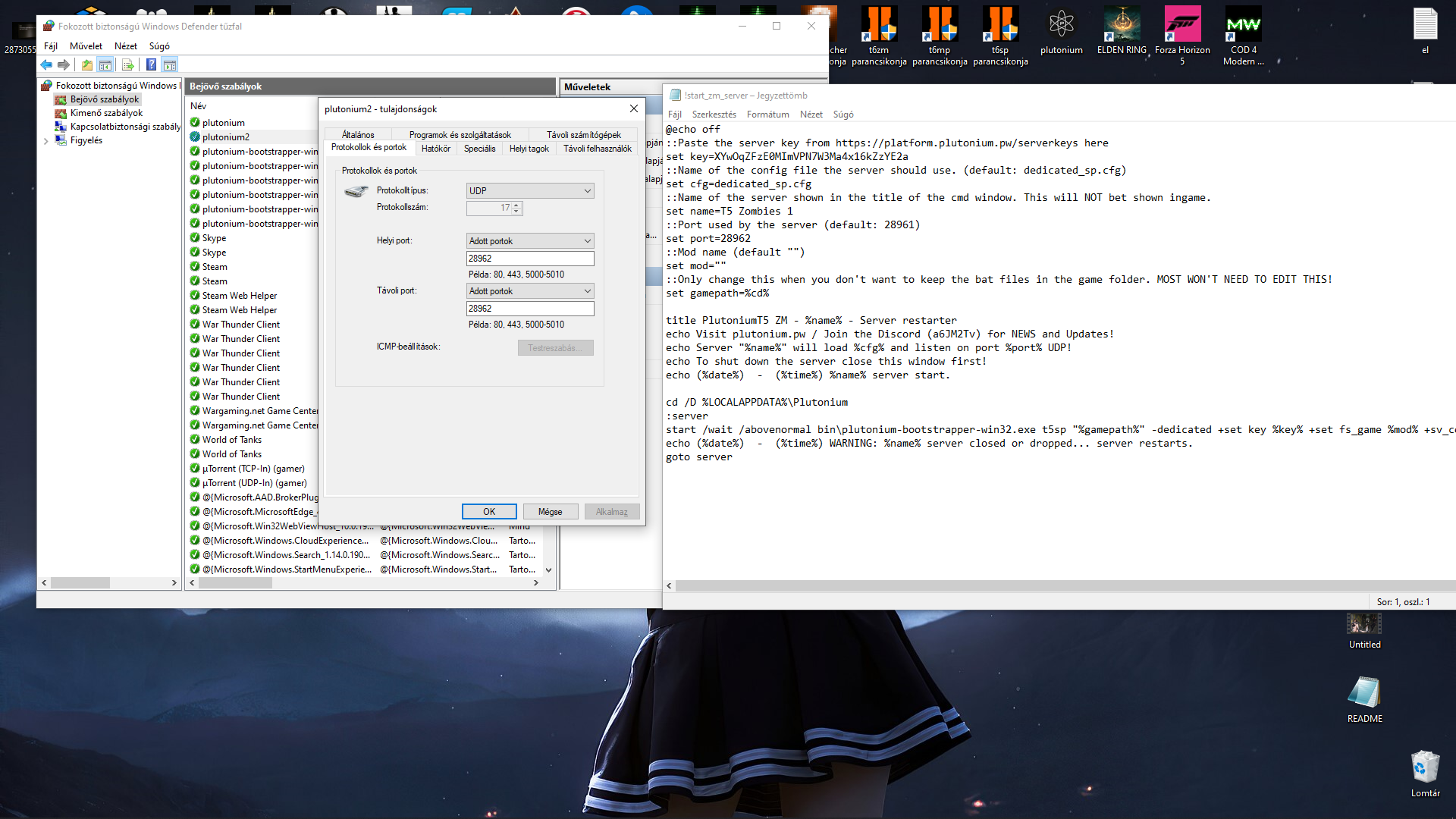Select the Figyelés tree item

[x=86, y=140]
